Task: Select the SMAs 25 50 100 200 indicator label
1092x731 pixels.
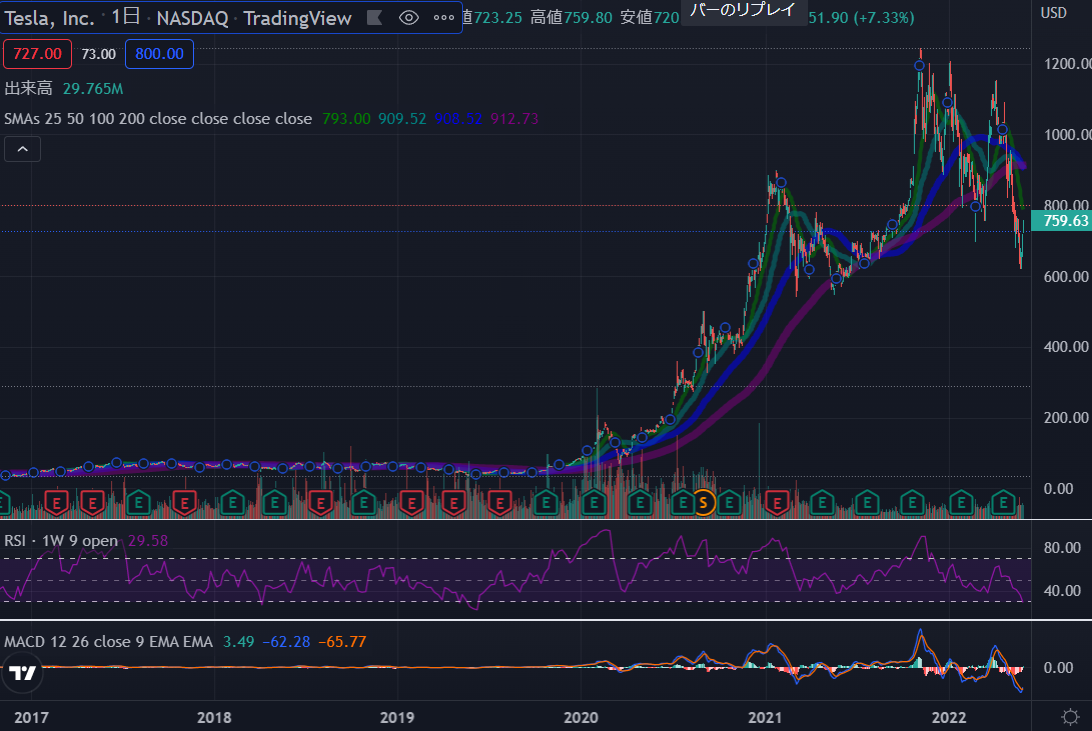Action: [x=158, y=118]
